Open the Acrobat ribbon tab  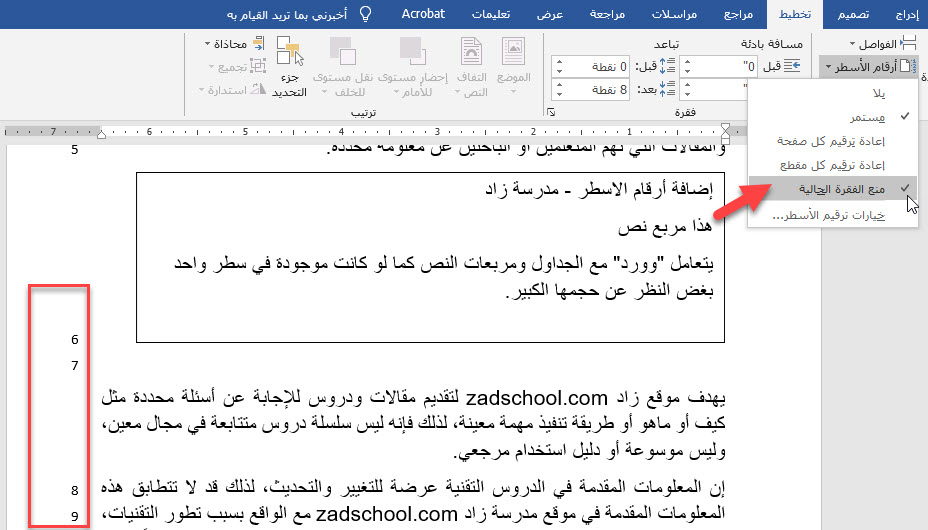[x=423, y=14]
